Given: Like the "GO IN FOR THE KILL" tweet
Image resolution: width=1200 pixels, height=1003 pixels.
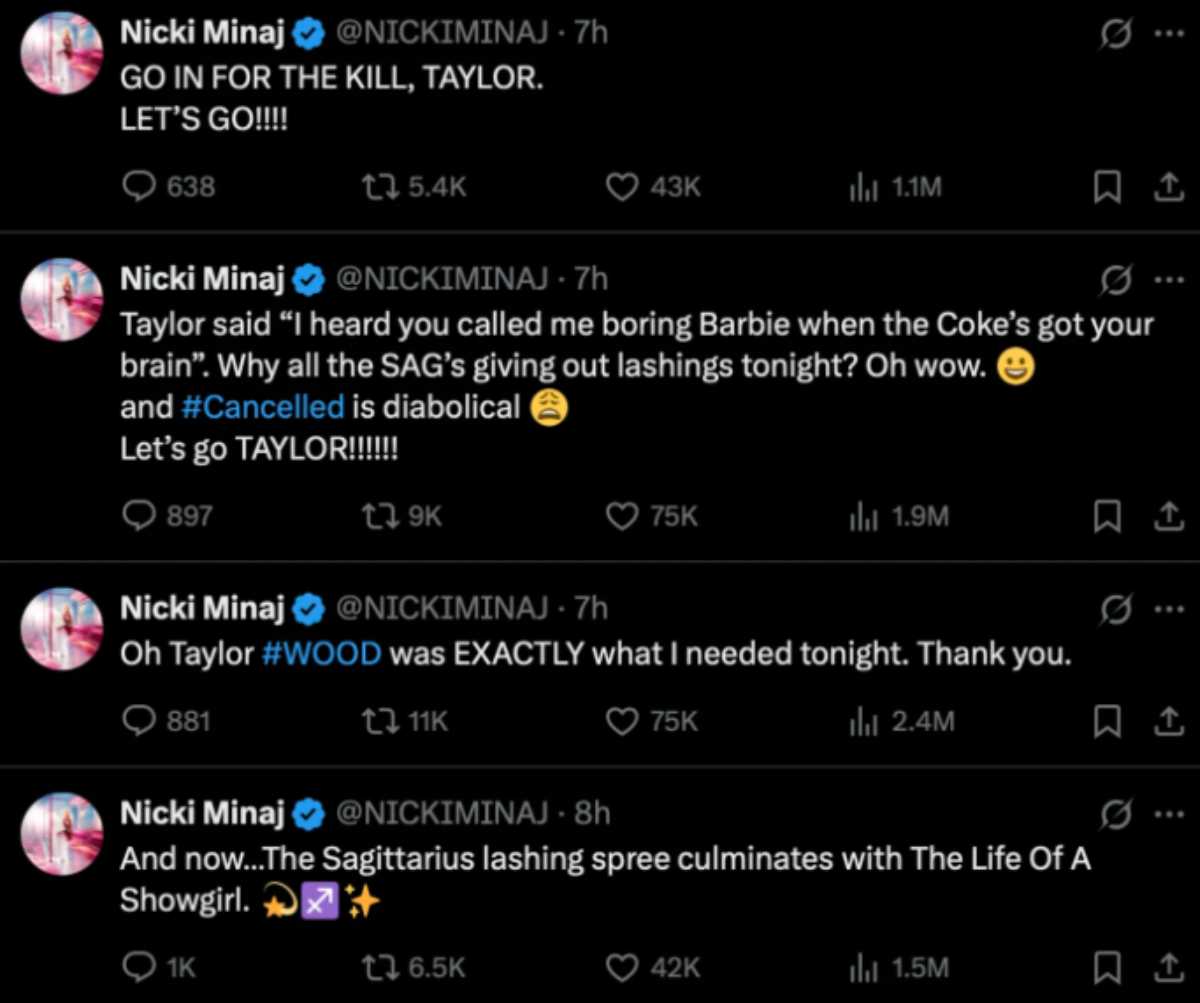Looking at the screenshot, I should pos(623,187).
